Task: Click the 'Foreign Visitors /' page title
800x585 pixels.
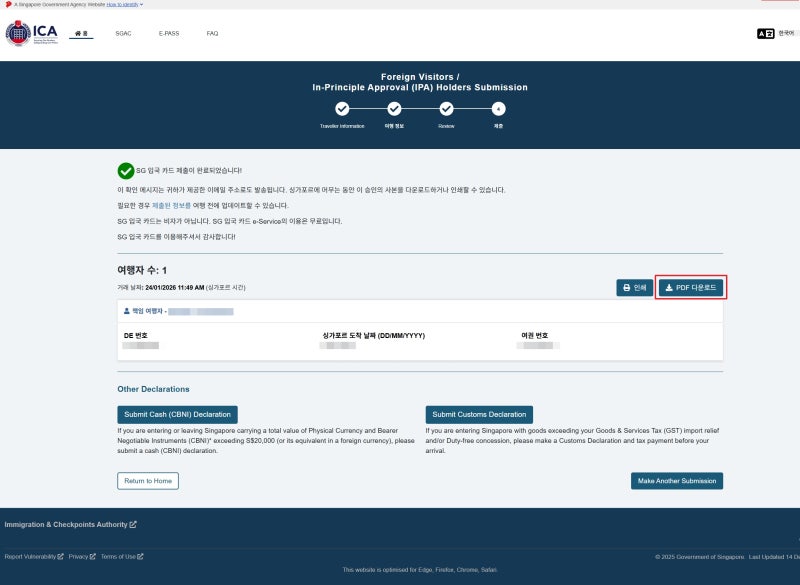Action: pyautogui.click(x=420, y=77)
